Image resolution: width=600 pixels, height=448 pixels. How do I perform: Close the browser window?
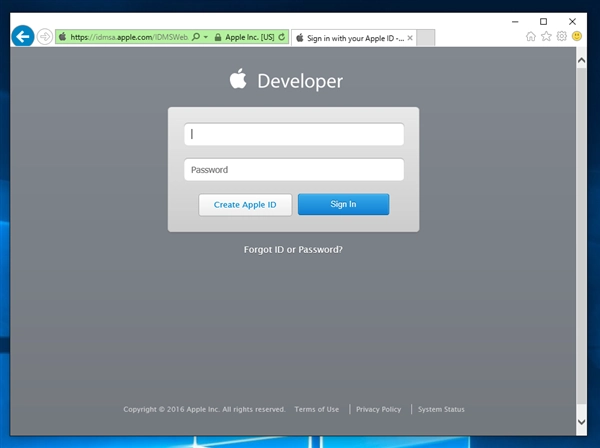[x=572, y=22]
